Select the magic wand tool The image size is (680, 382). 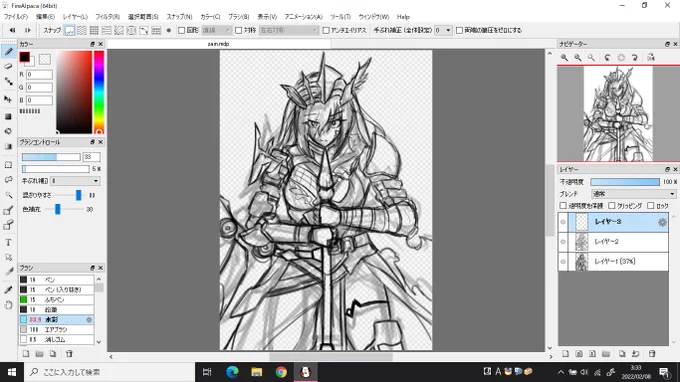(x=8, y=195)
